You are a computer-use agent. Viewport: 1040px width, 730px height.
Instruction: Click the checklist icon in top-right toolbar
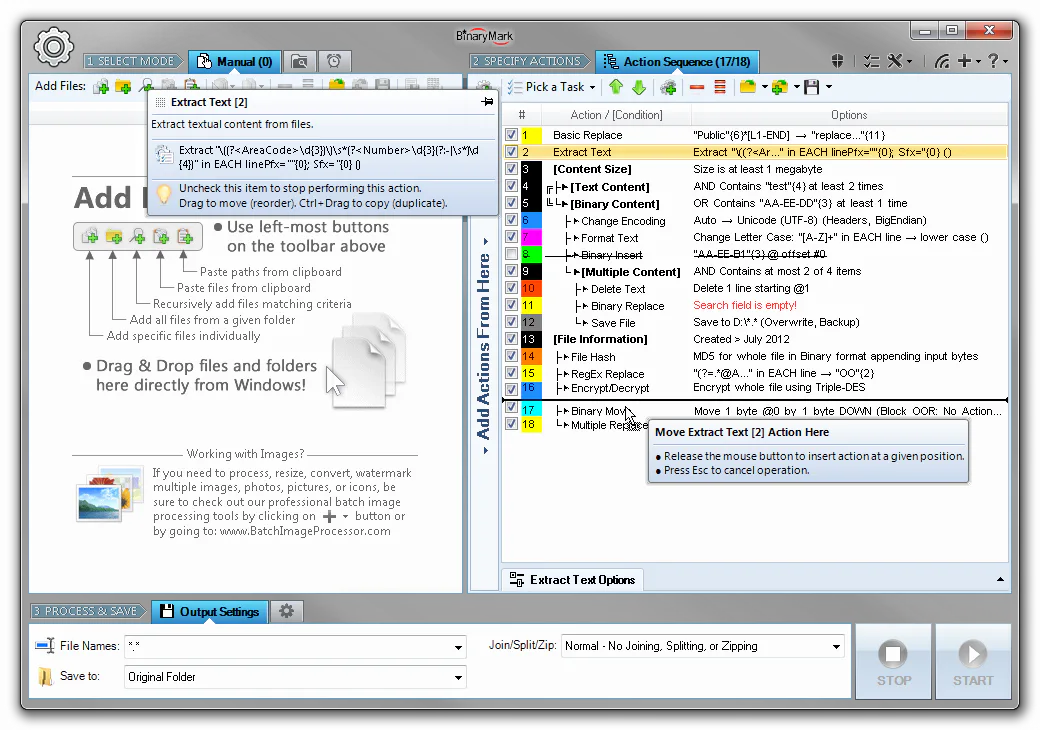click(x=872, y=61)
